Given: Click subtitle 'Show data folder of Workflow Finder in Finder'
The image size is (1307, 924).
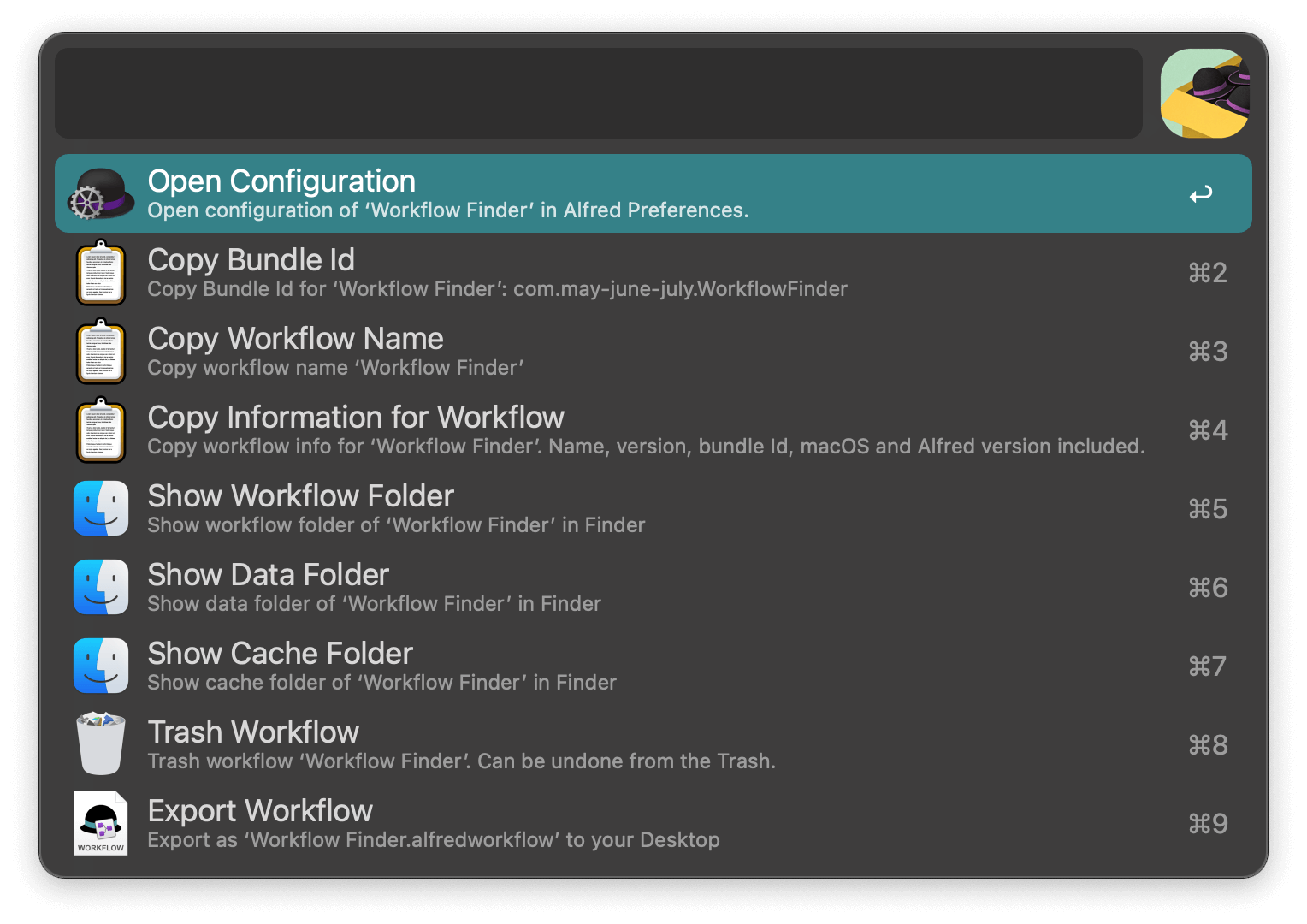Looking at the screenshot, I should pos(374,604).
